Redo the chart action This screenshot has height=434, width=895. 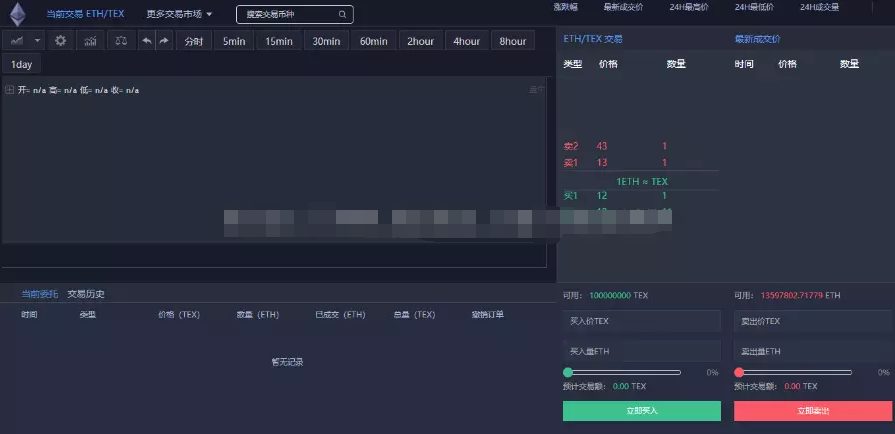pos(164,41)
